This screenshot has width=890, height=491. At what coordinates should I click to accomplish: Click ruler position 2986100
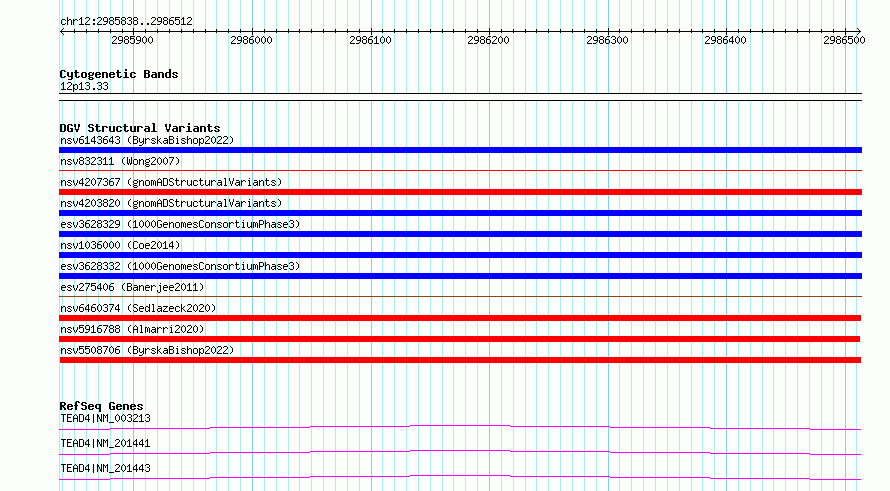coord(371,40)
